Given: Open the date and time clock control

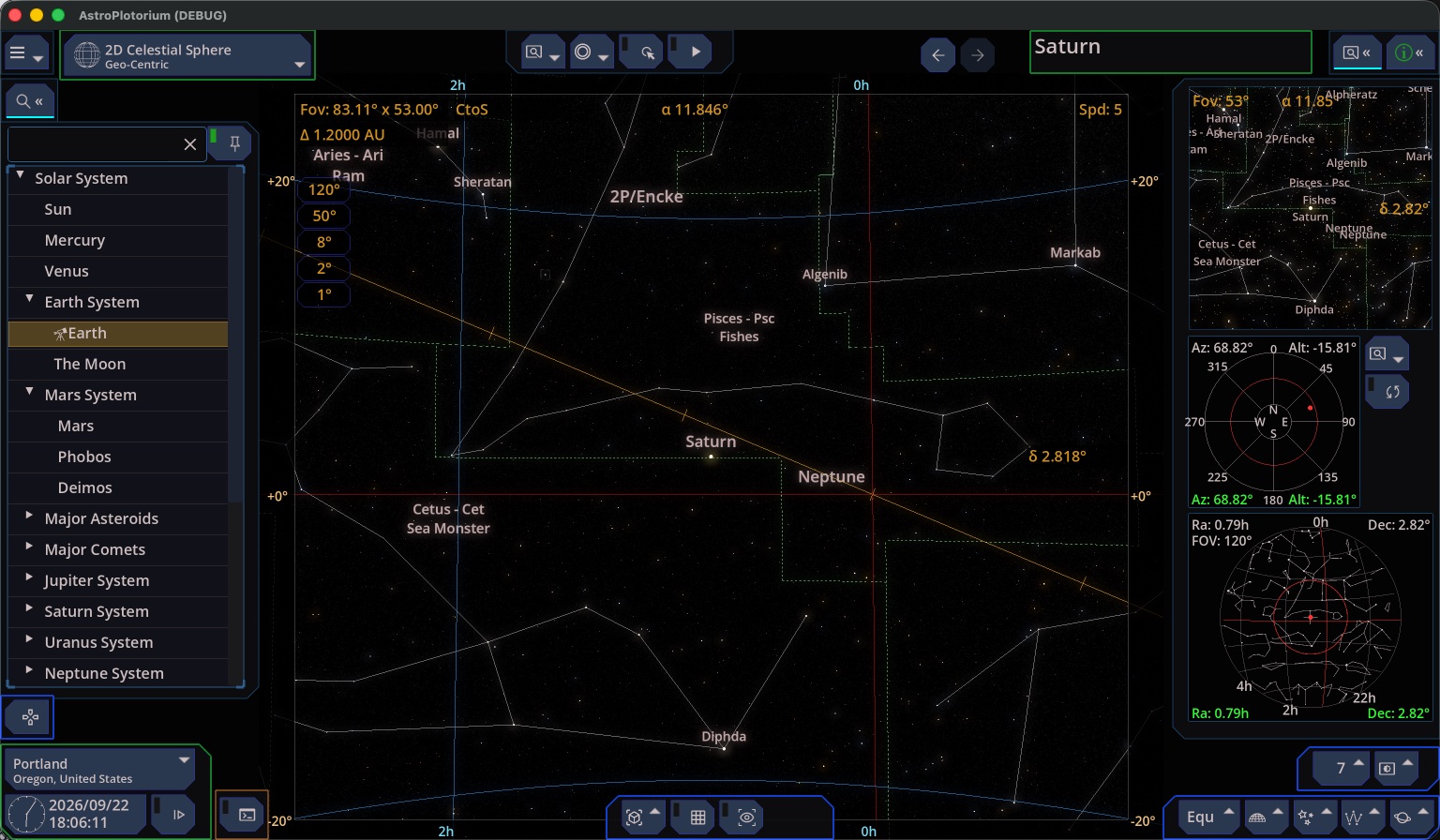Looking at the screenshot, I should click(x=77, y=814).
